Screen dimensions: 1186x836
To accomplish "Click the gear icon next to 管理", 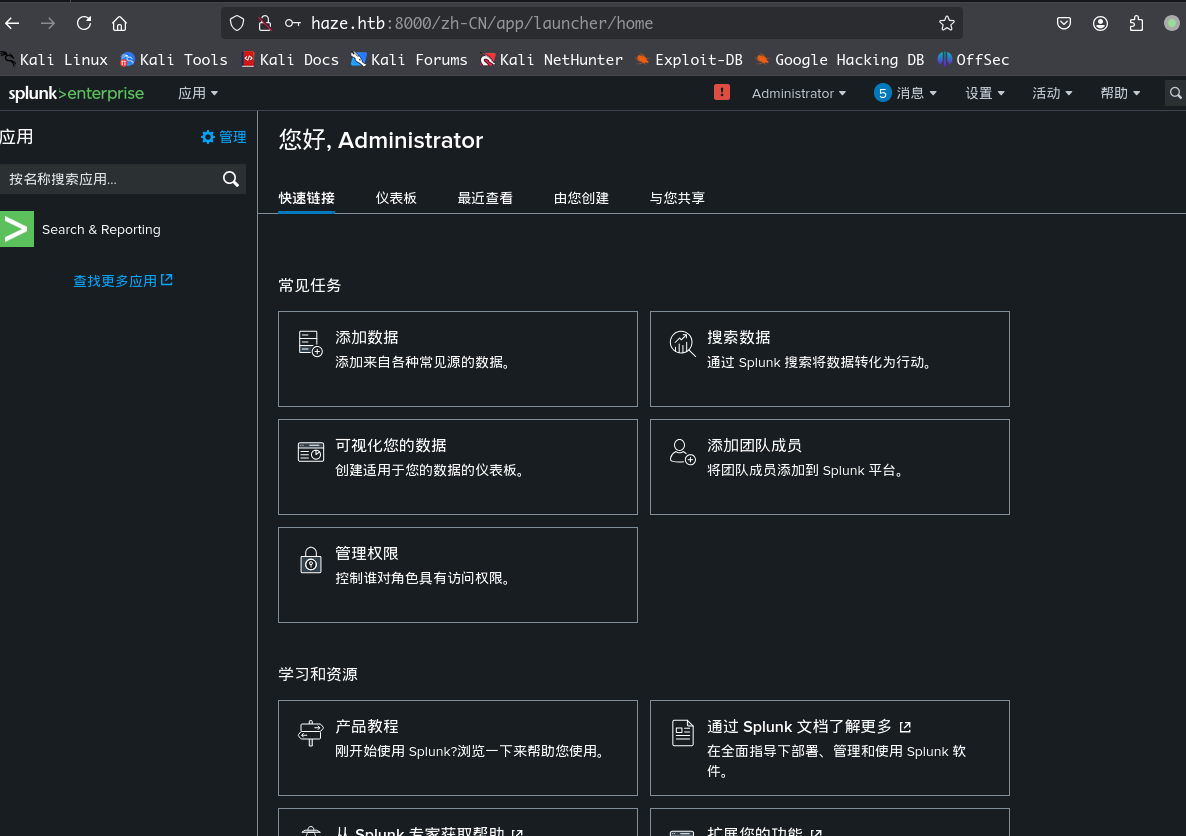I will [208, 137].
